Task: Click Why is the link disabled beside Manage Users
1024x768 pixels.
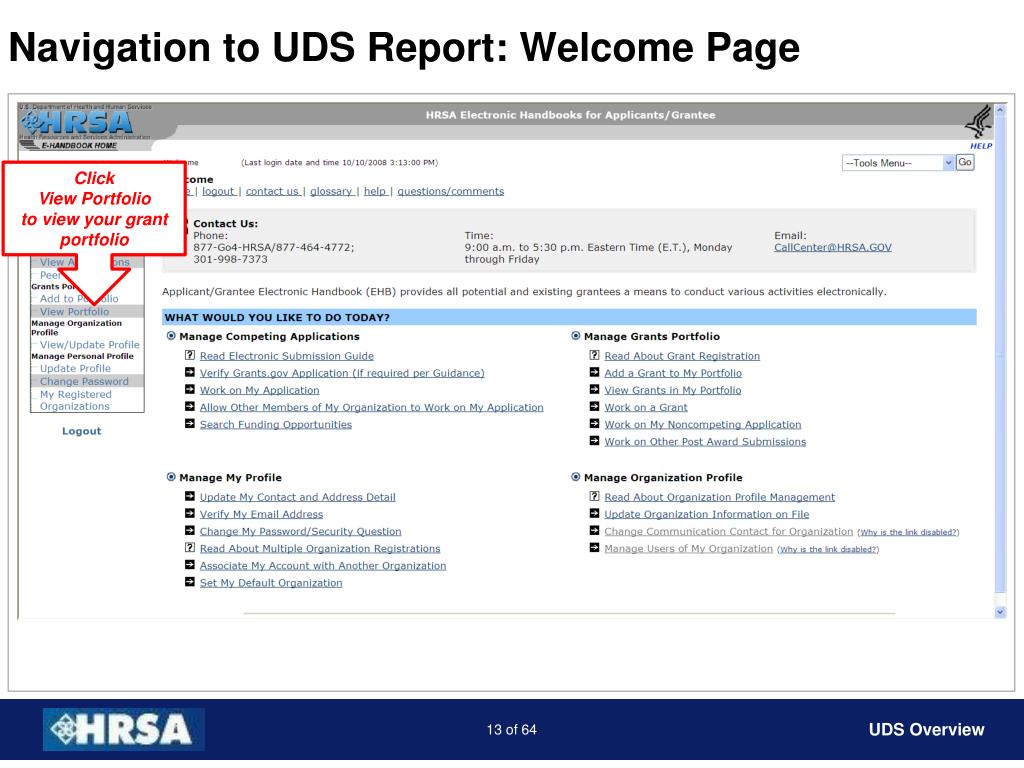Action: pos(828,550)
